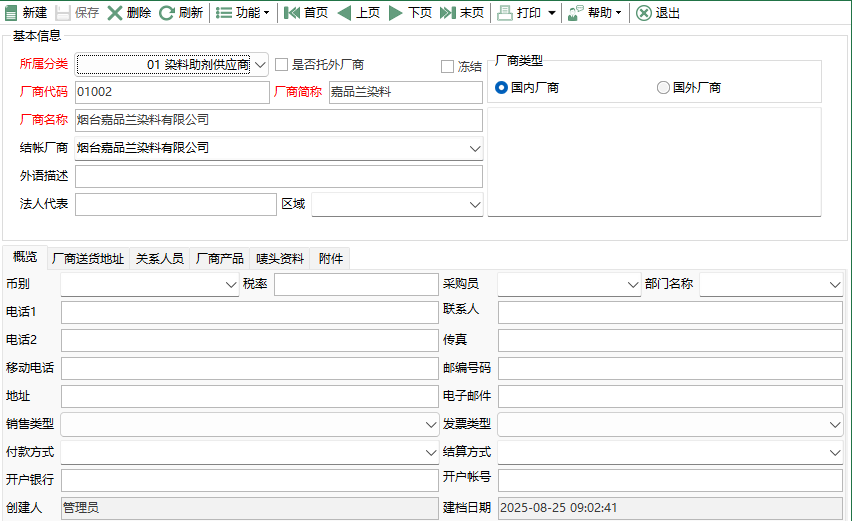Go to previous record (上页) arrow
This screenshot has width=852, height=521.
(x=344, y=13)
